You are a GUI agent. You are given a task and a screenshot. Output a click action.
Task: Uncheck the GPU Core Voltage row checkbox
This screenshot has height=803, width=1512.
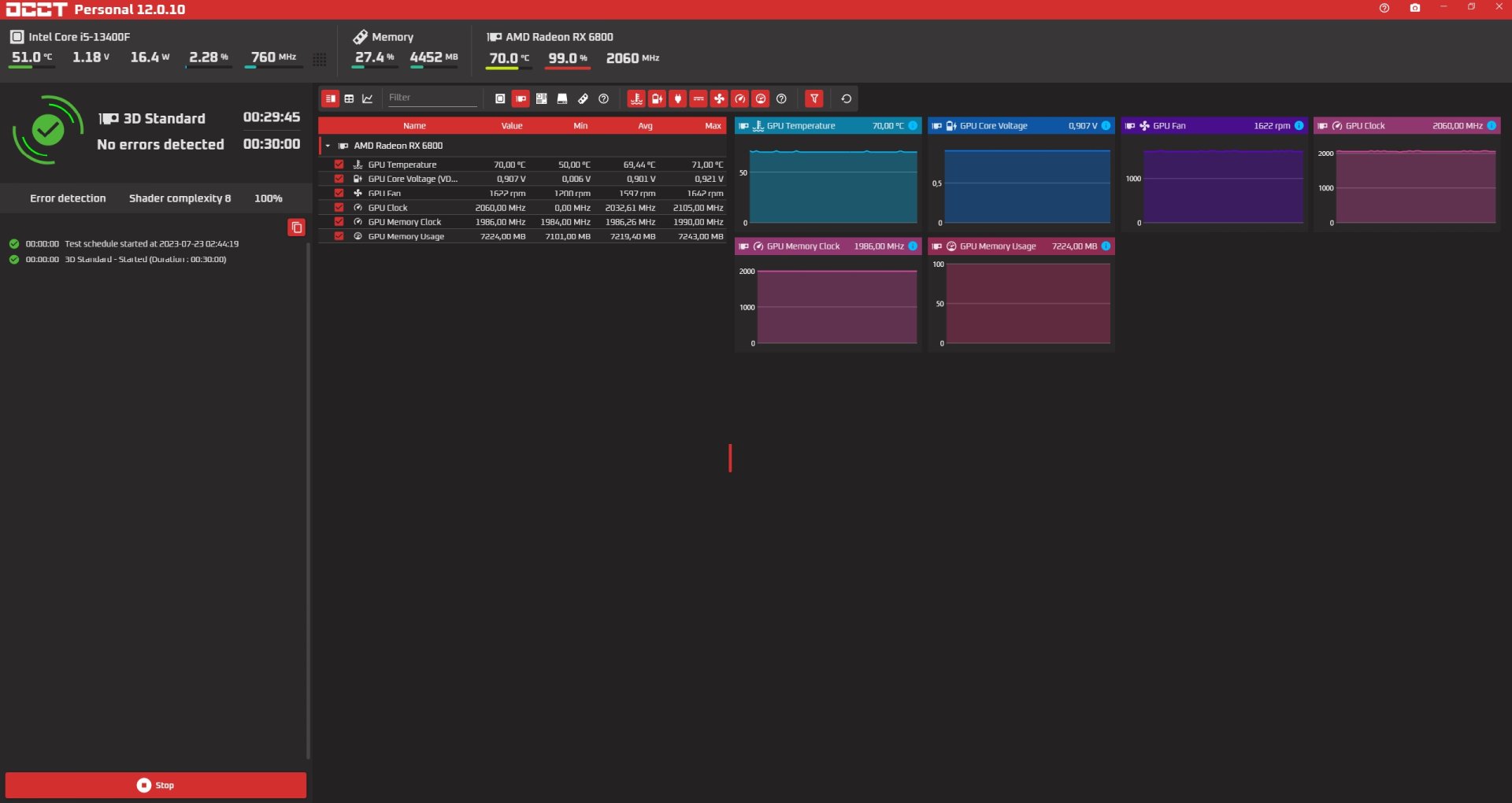tap(339, 179)
